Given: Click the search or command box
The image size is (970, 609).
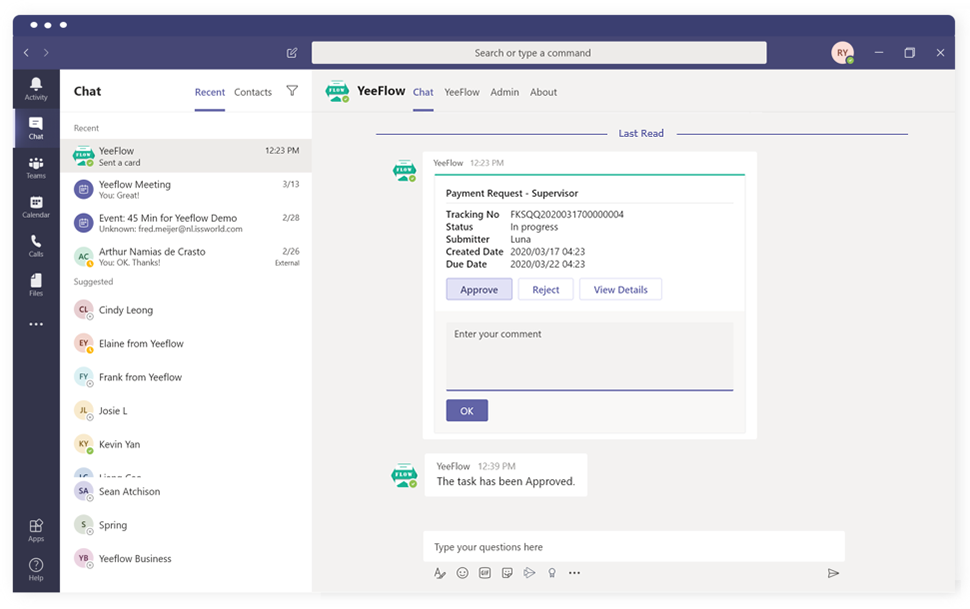Looking at the screenshot, I should tap(539, 53).
